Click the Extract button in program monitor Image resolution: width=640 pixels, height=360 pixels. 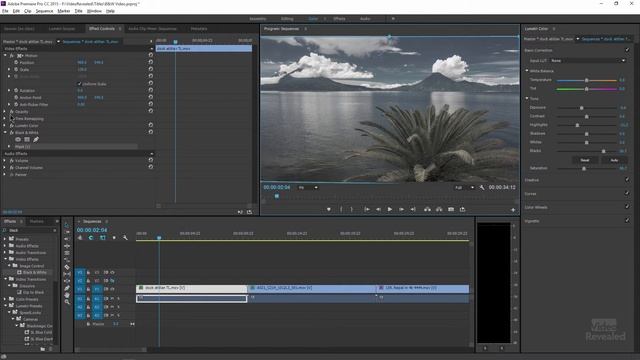click(x=439, y=209)
